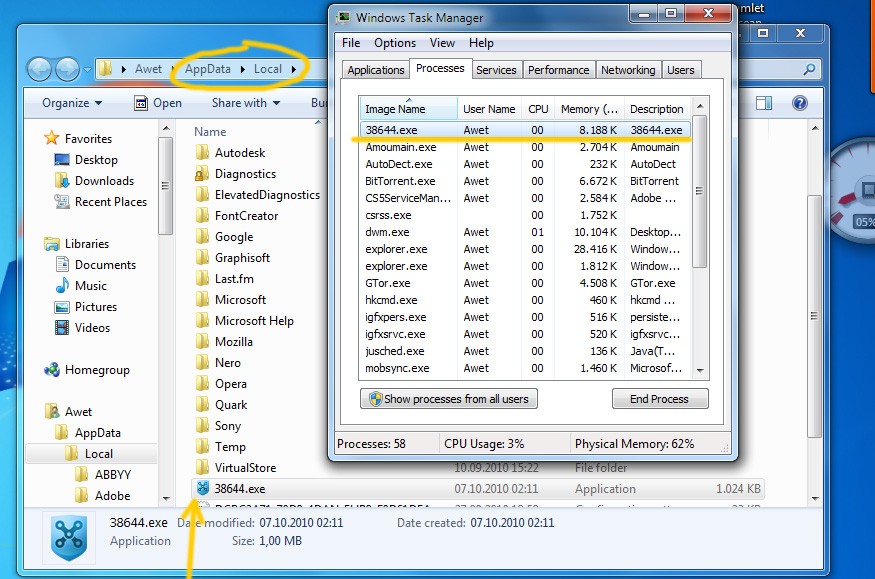Click the Documents library icon
Image resolution: width=875 pixels, height=579 pixels.
click(x=62, y=264)
